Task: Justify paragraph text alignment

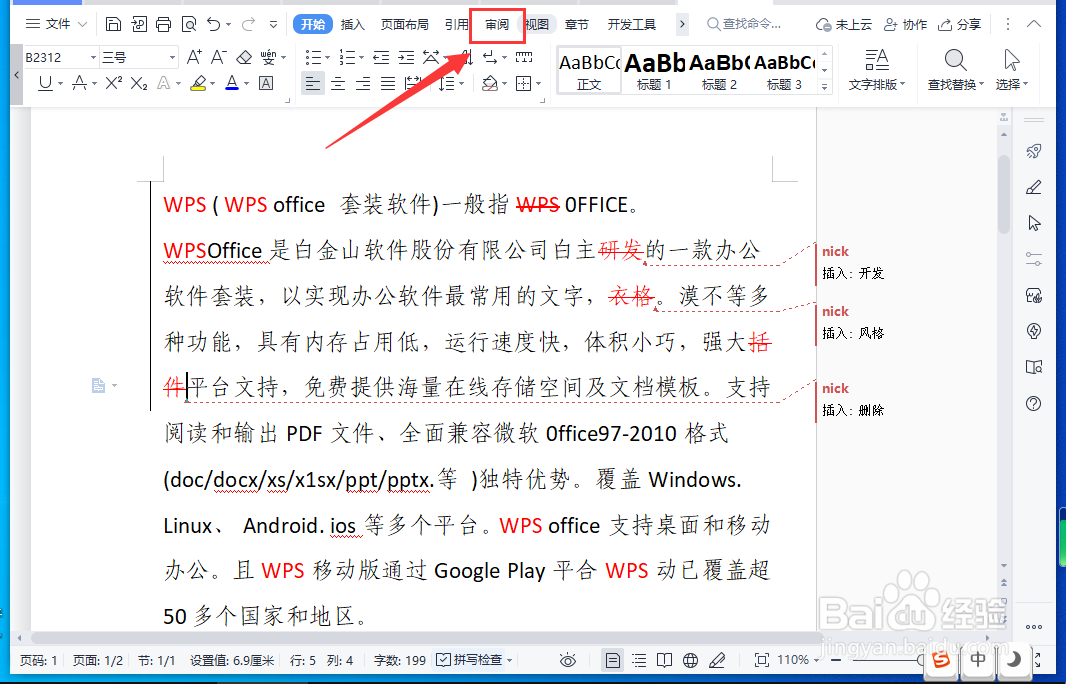Action: pos(388,84)
